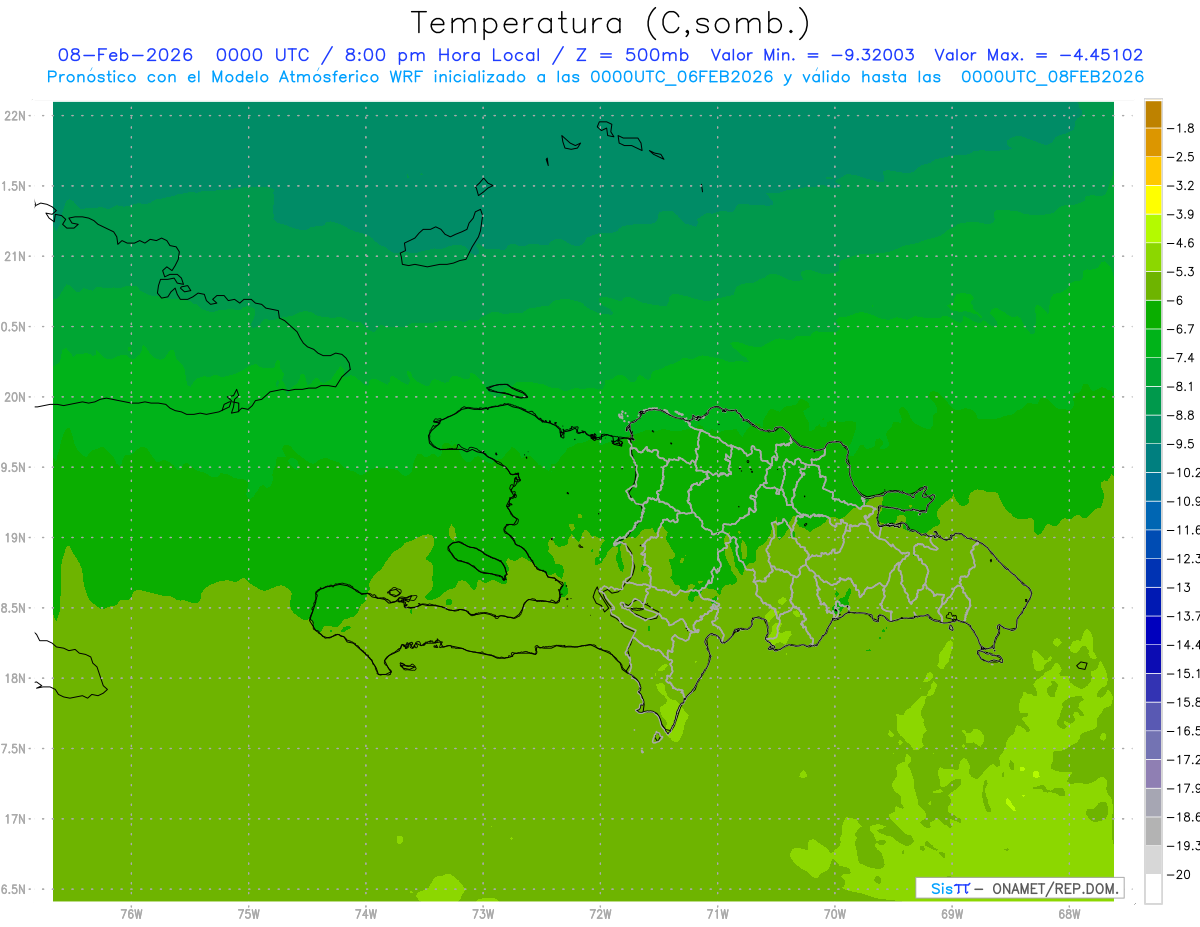
Task: Click the '-6.7' colorbar value
Action: pos(1182,329)
